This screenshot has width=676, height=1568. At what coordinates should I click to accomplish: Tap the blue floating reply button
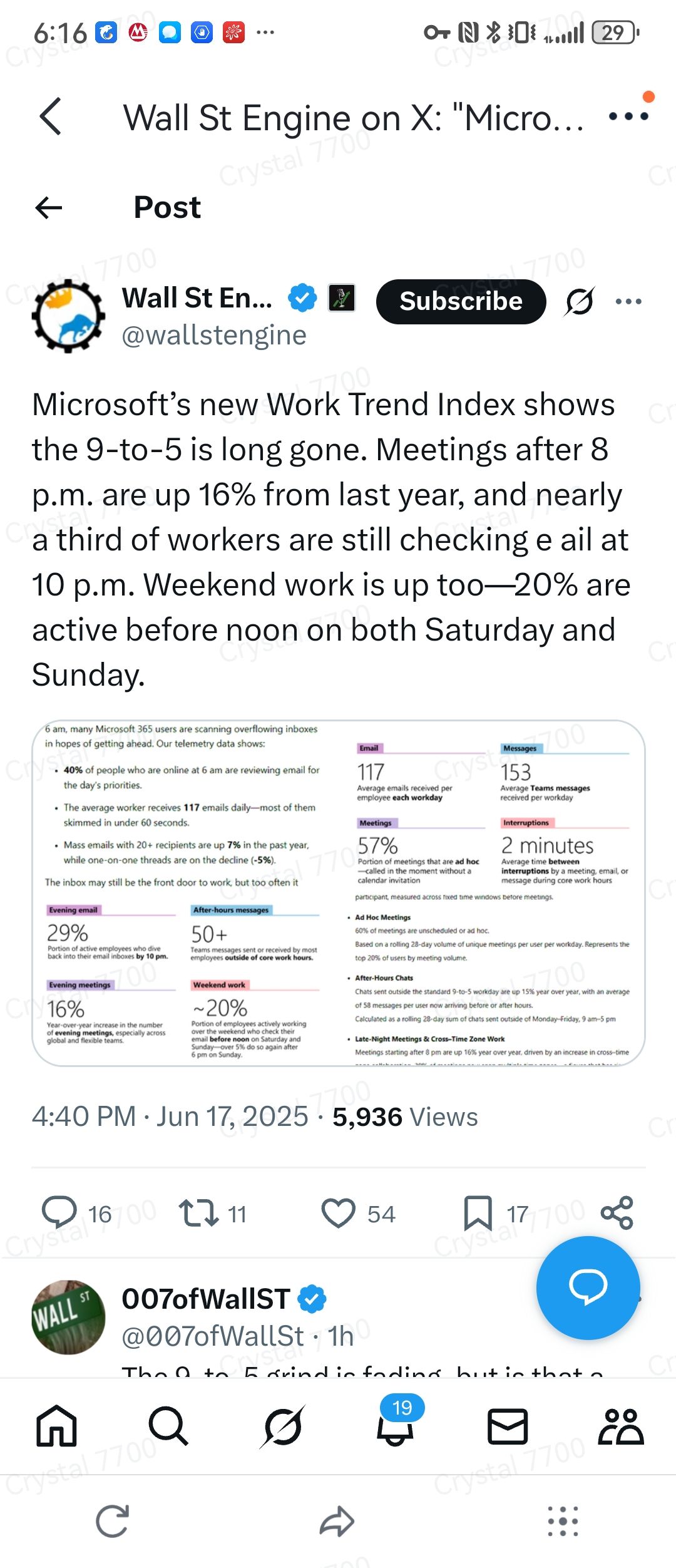[x=588, y=1287]
